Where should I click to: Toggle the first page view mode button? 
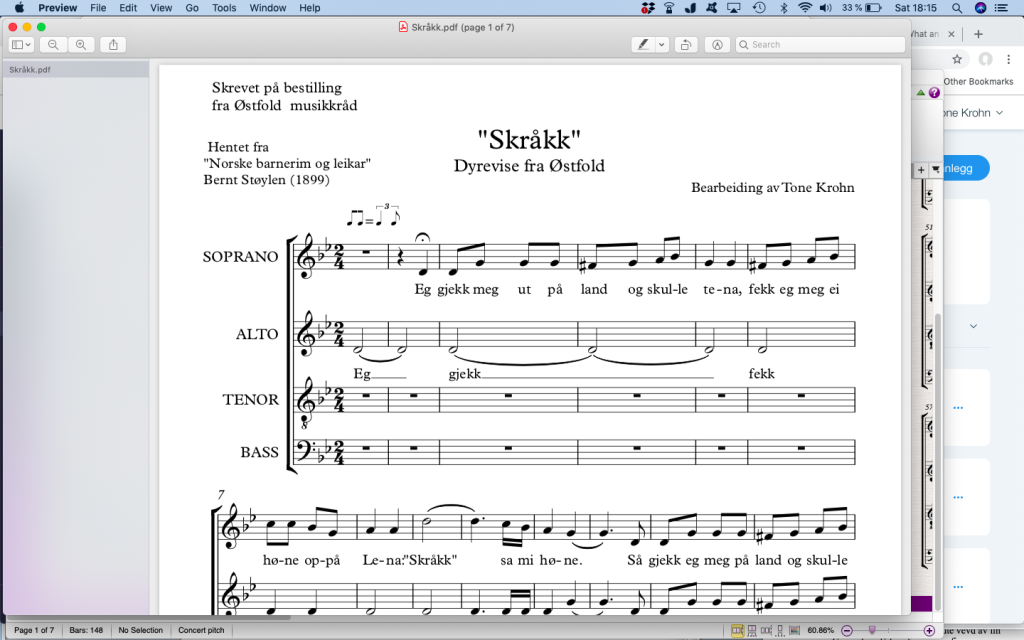tap(738, 630)
